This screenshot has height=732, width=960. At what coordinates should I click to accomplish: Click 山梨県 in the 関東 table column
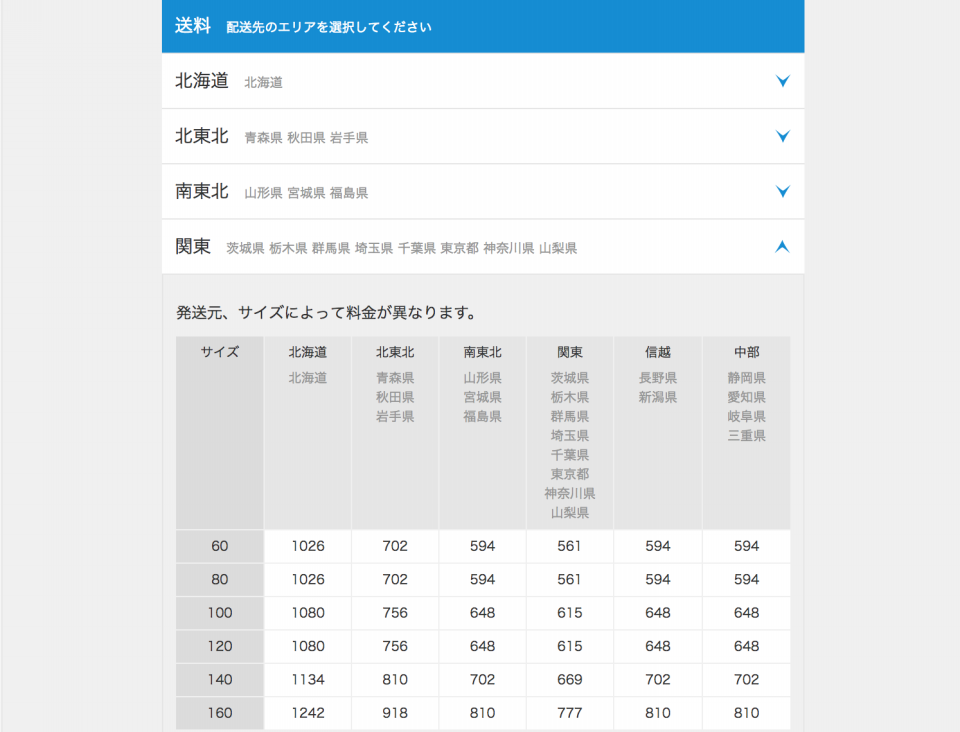pyautogui.click(x=570, y=513)
